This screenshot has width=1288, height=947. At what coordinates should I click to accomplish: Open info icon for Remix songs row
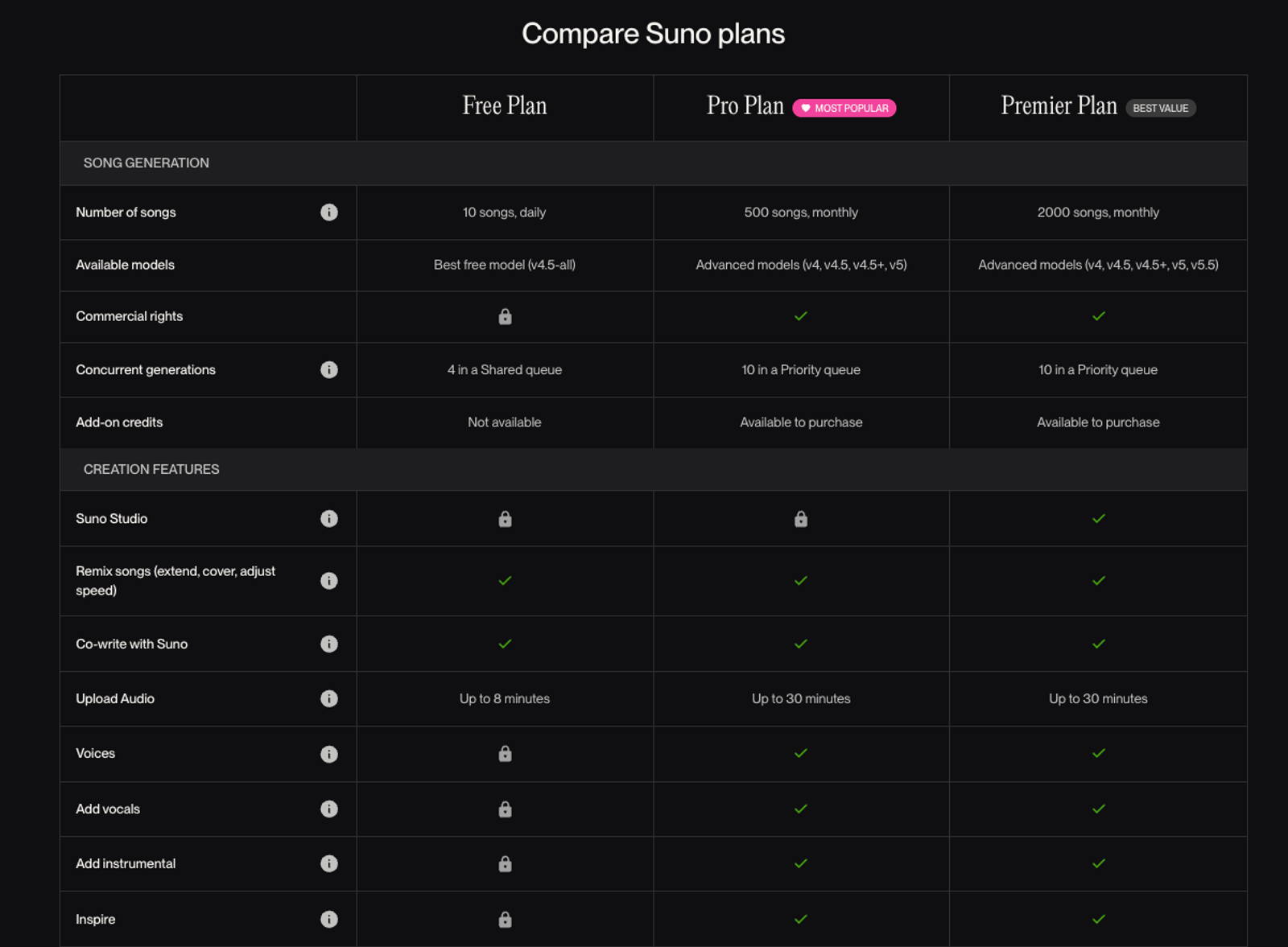pyautogui.click(x=329, y=581)
